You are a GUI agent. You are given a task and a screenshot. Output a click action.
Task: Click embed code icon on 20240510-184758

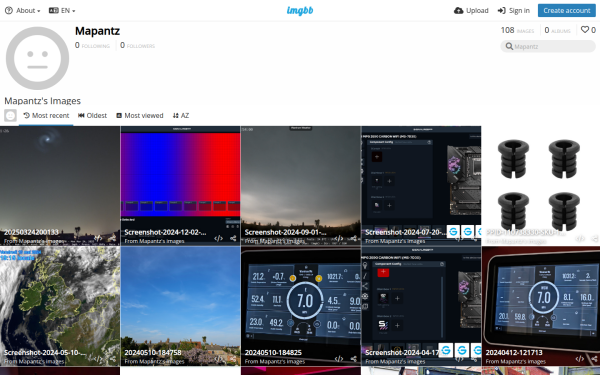(218, 359)
